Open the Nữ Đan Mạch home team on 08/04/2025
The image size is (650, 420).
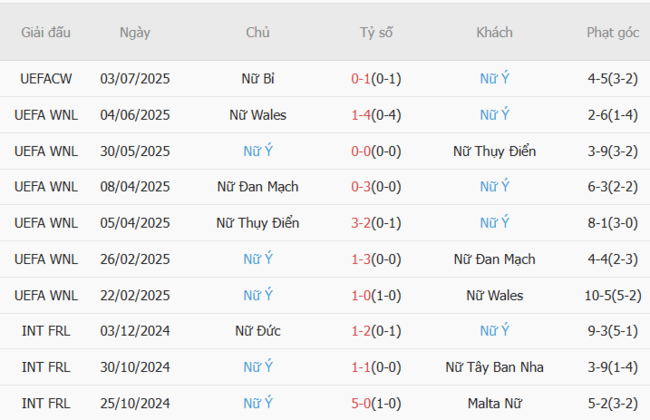(257, 187)
